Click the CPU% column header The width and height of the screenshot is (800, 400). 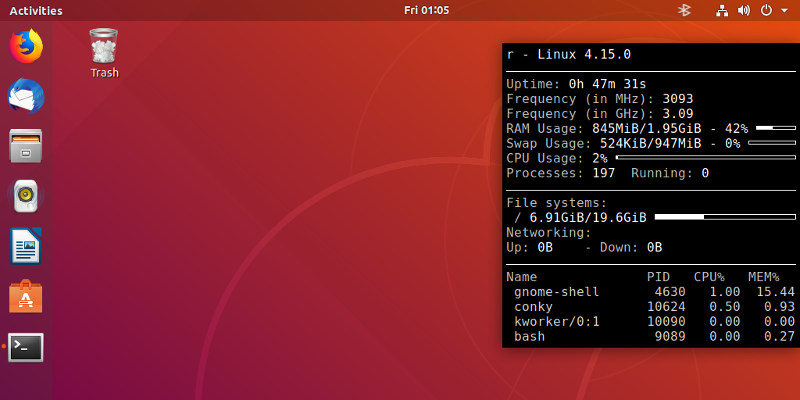point(709,277)
